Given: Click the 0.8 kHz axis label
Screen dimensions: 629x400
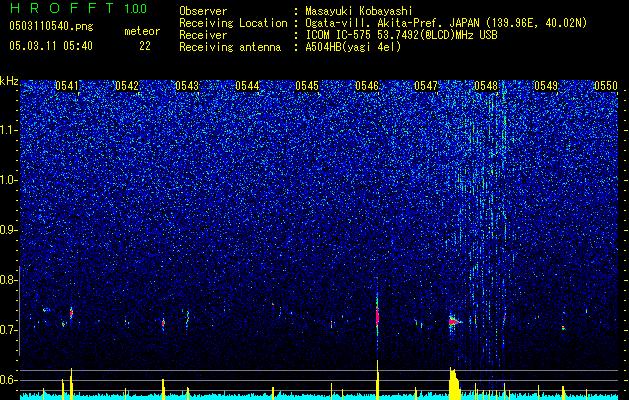Looking at the screenshot, I should 8,280.
